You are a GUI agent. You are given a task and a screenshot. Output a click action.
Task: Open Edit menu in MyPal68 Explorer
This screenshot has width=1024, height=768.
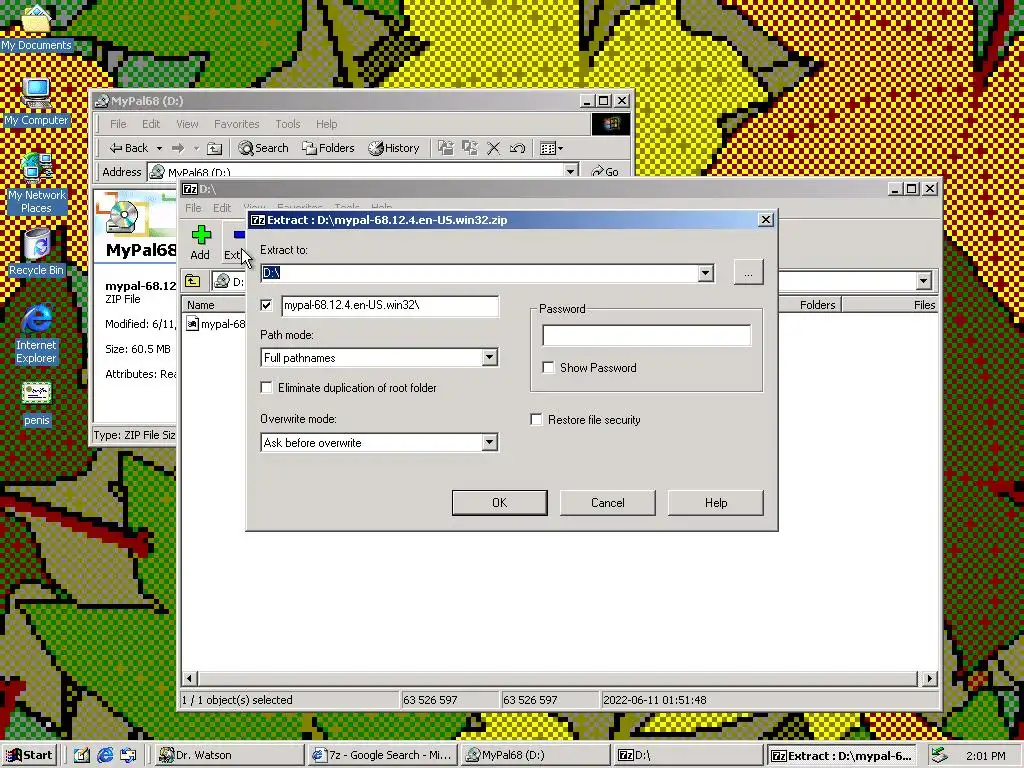click(151, 124)
